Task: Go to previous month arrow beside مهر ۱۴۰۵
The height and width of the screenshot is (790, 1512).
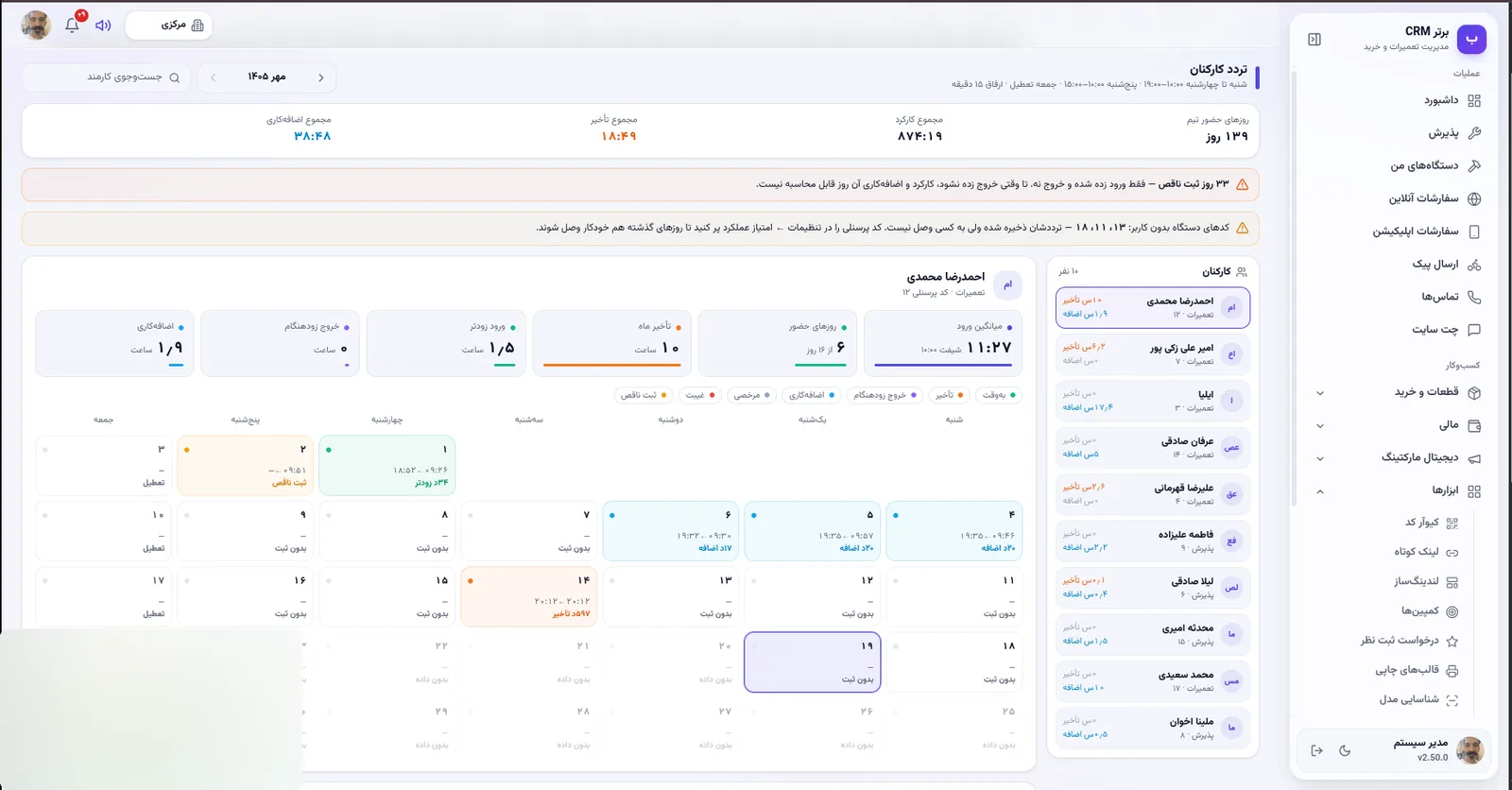Action: point(321,77)
